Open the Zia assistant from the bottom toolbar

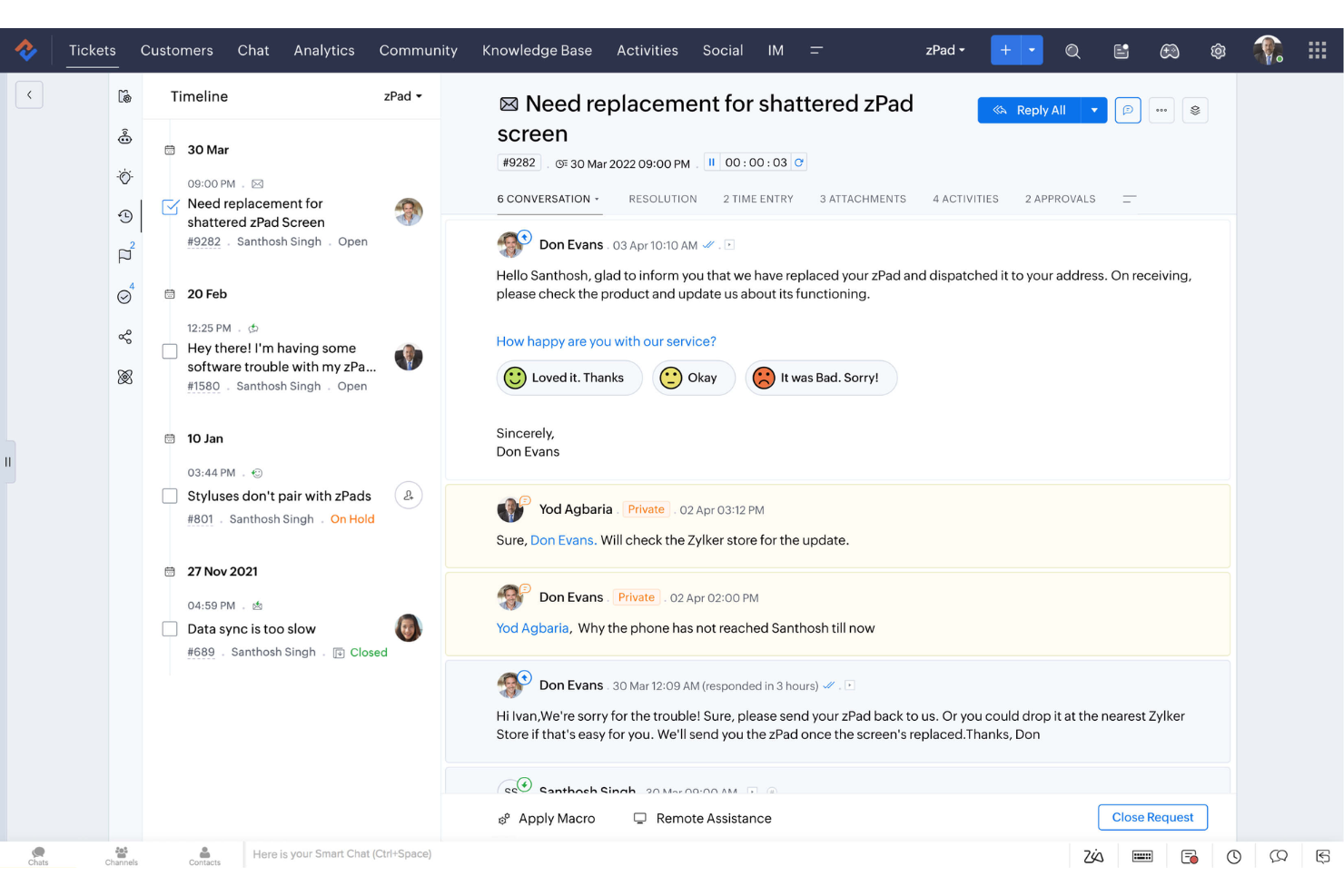pos(1093,855)
